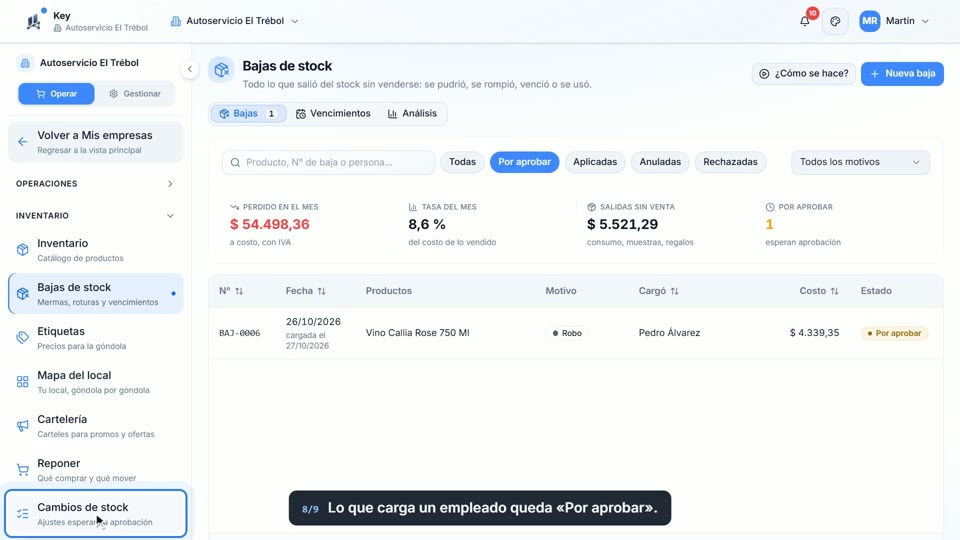Go to Reponer in sidebar
The width and height of the screenshot is (960, 540).
pyautogui.click(x=96, y=470)
